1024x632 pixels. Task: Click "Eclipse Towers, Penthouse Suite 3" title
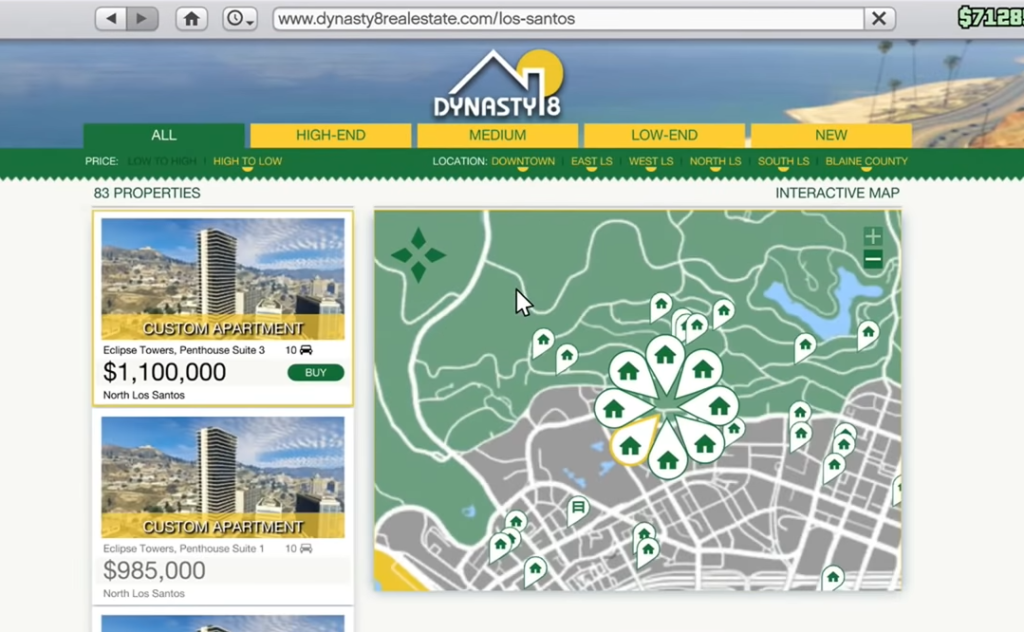(x=184, y=350)
